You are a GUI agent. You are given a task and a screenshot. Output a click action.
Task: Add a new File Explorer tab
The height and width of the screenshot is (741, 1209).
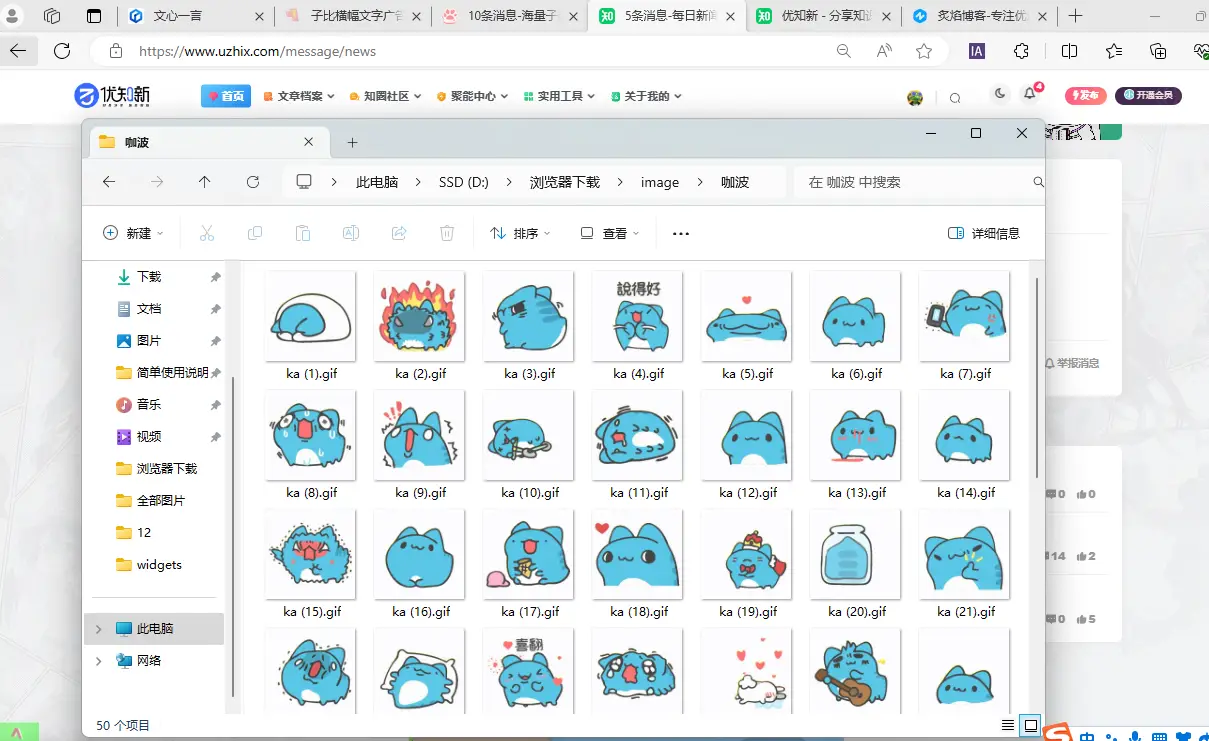point(352,142)
